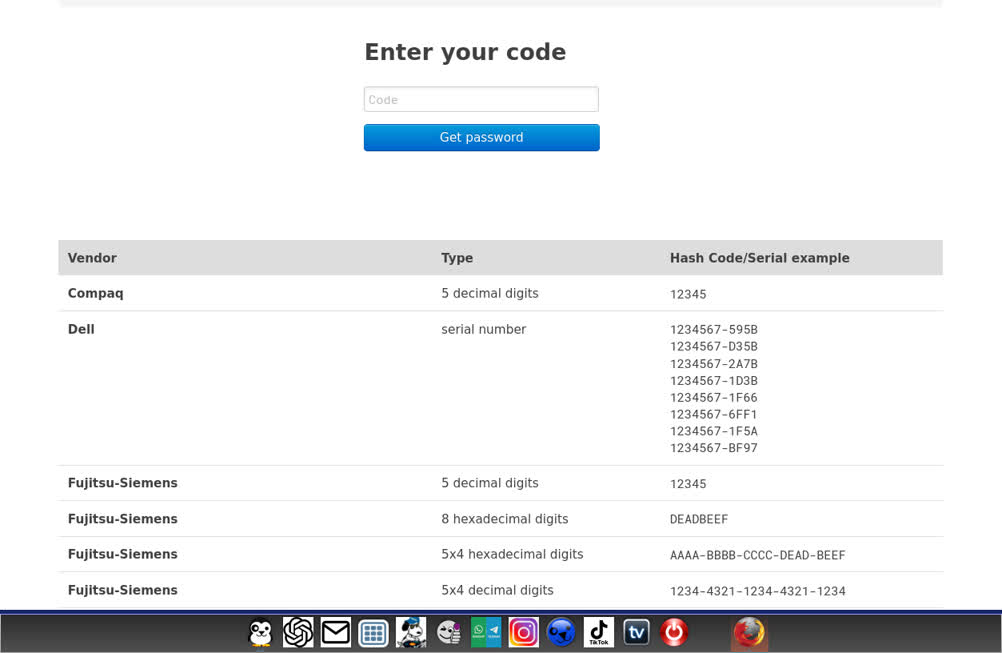Switch to Firefox in the dock
The image size is (1002, 653).
pos(749,633)
